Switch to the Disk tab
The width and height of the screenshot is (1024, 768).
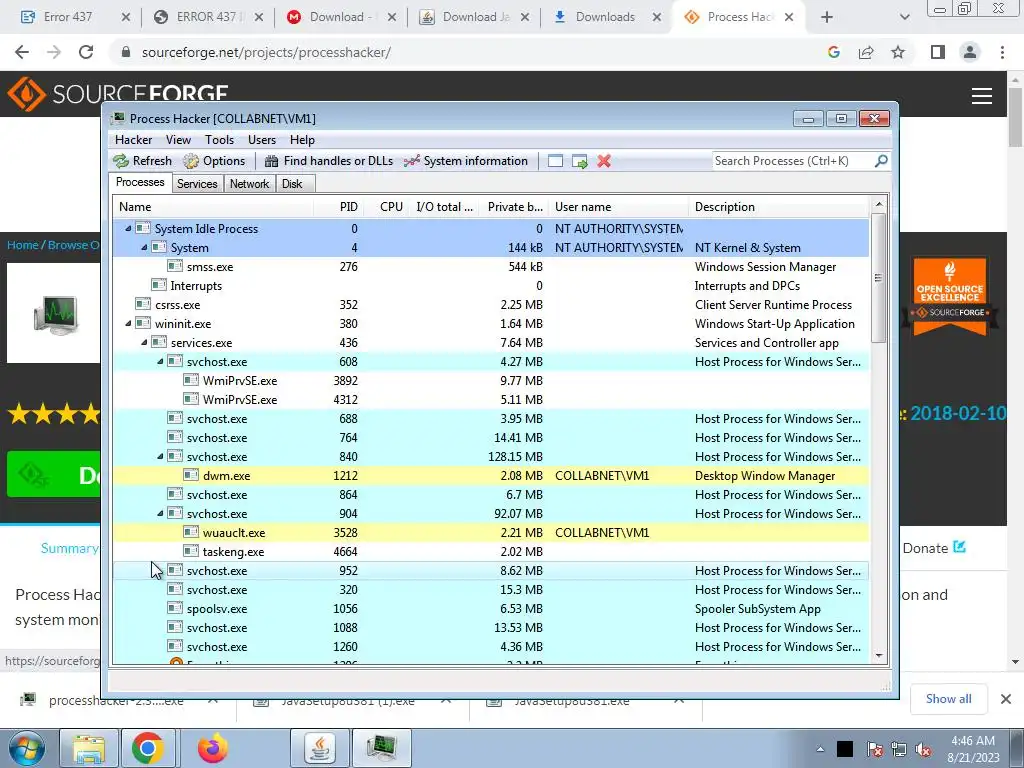click(293, 184)
